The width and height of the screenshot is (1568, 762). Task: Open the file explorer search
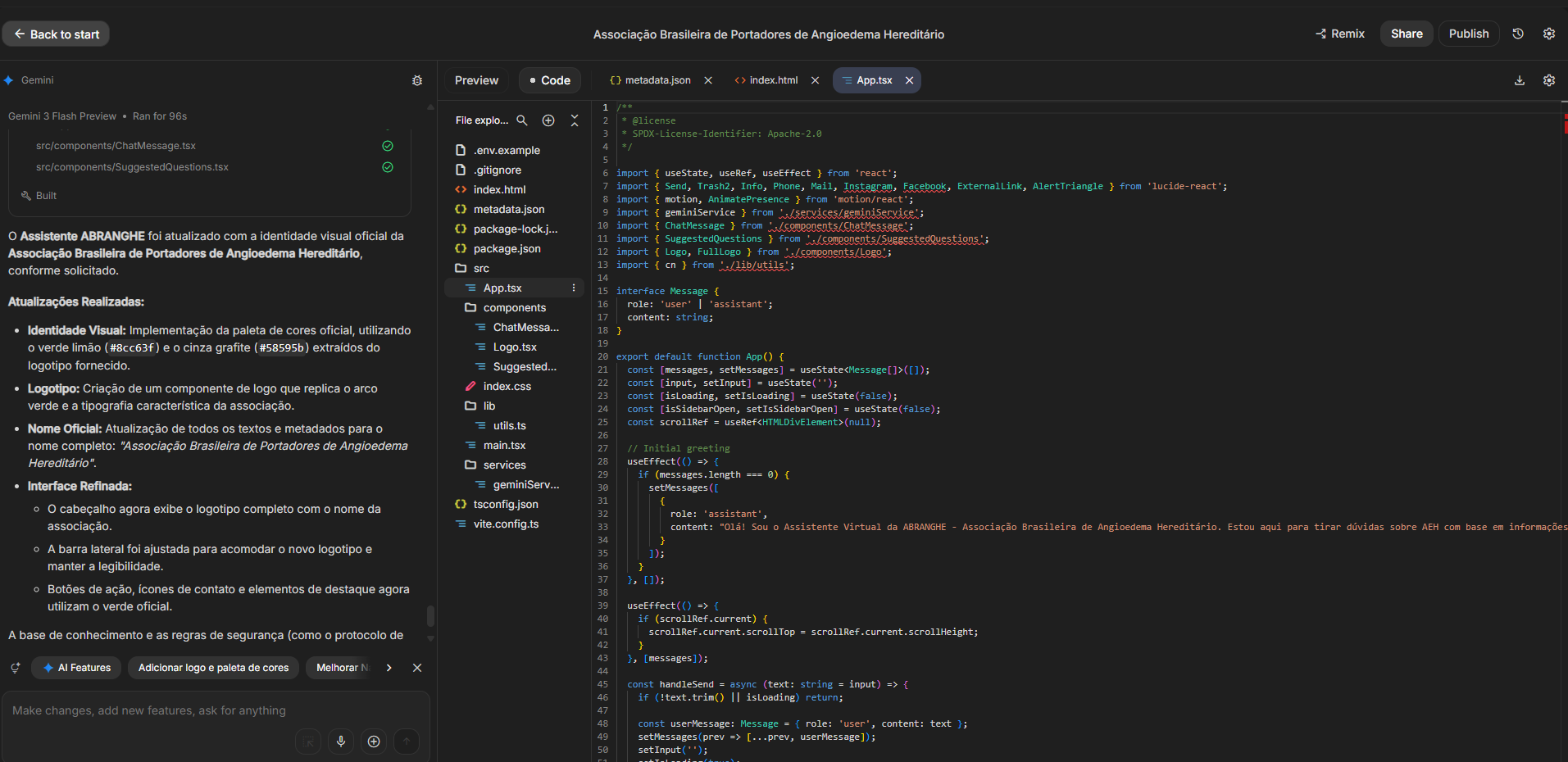click(x=523, y=120)
